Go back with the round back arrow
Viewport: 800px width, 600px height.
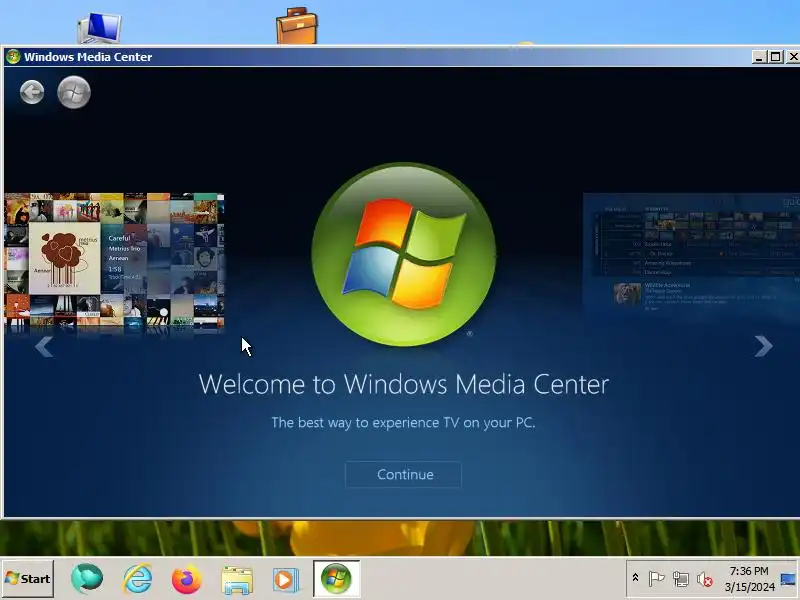point(32,92)
